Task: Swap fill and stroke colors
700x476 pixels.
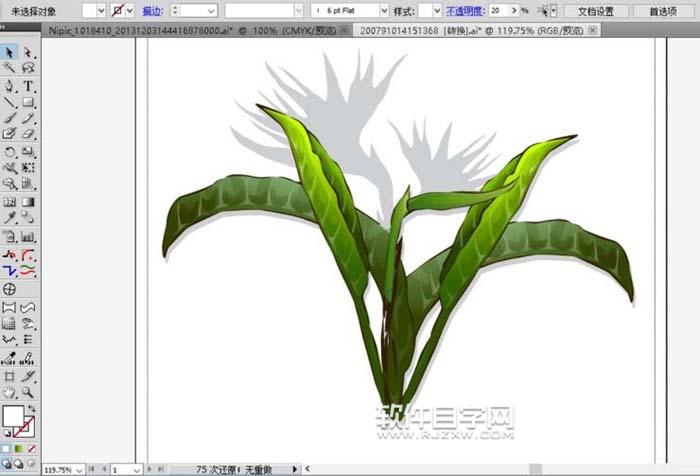Action: tap(34, 407)
